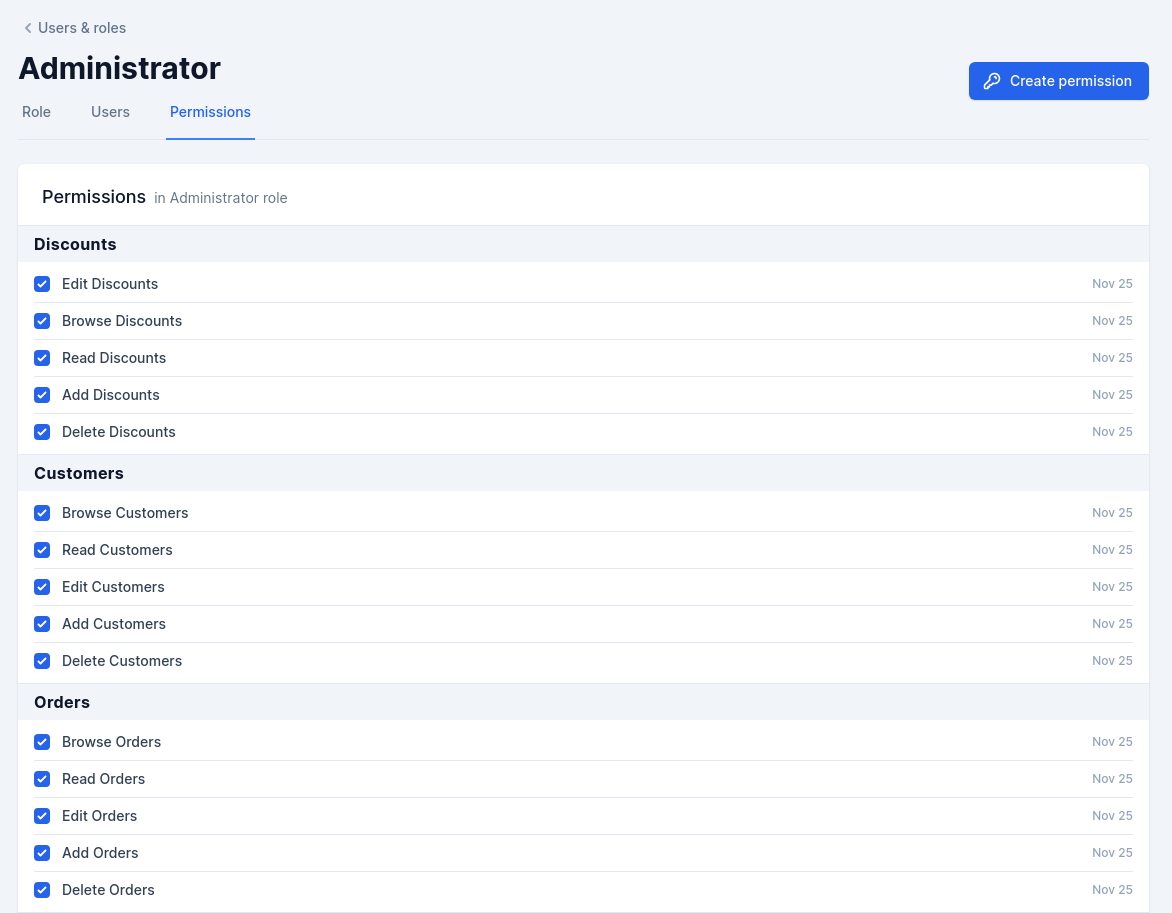Click the Browse Discounts label text
The height and width of the screenshot is (913, 1172).
(x=122, y=321)
